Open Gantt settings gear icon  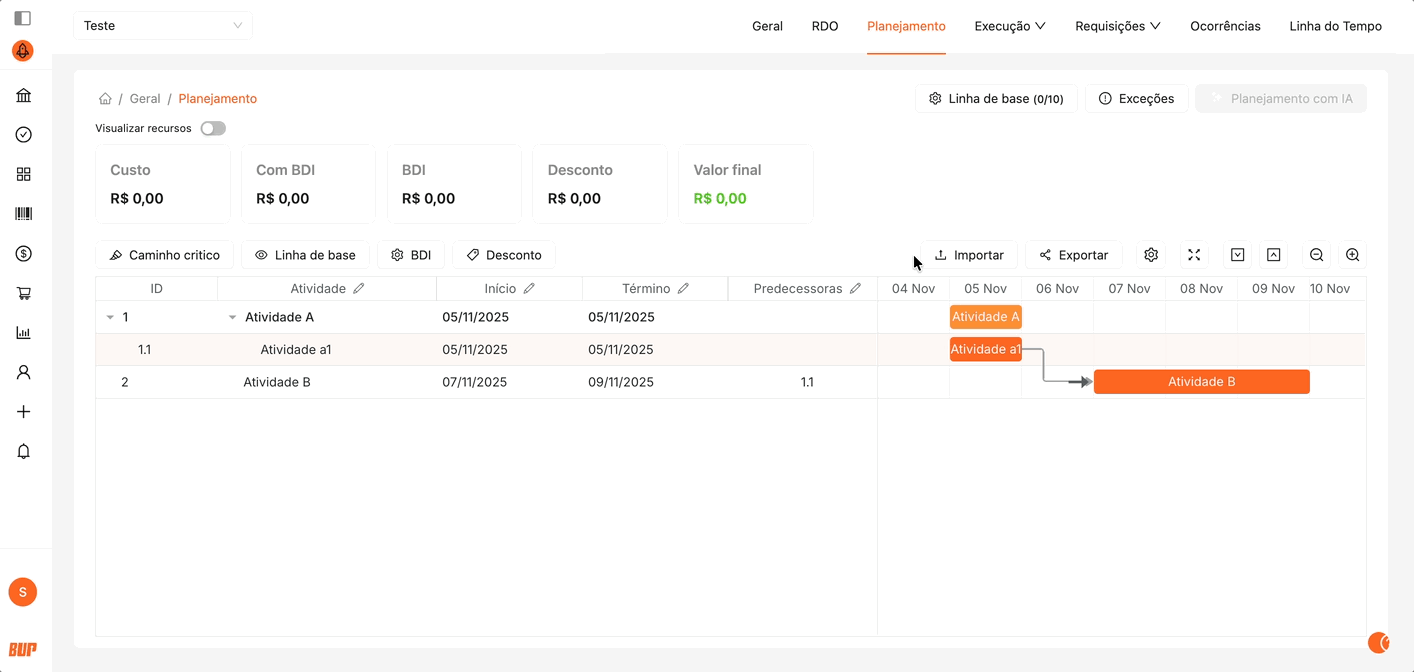pos(1151,255)
